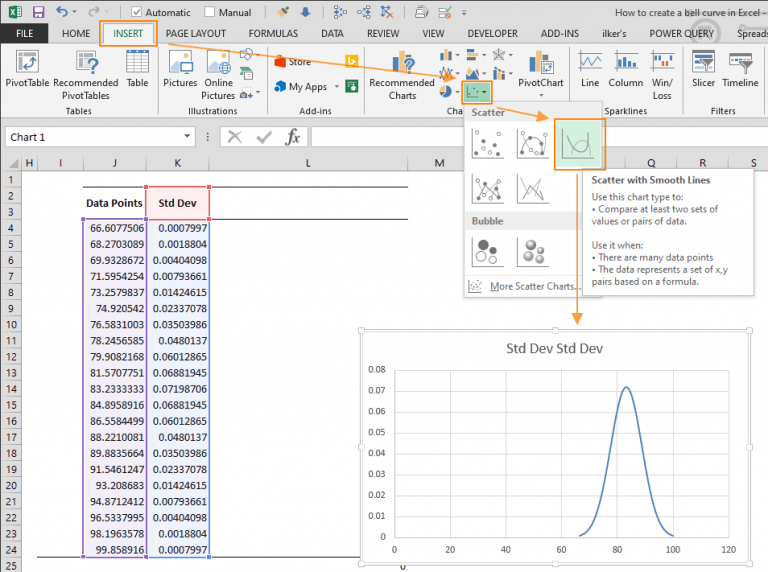768x572 pixels.
Task: Choose Scatter with Smooth Lines and Markers
Action: pyautogui.click(x=532, y=143)
